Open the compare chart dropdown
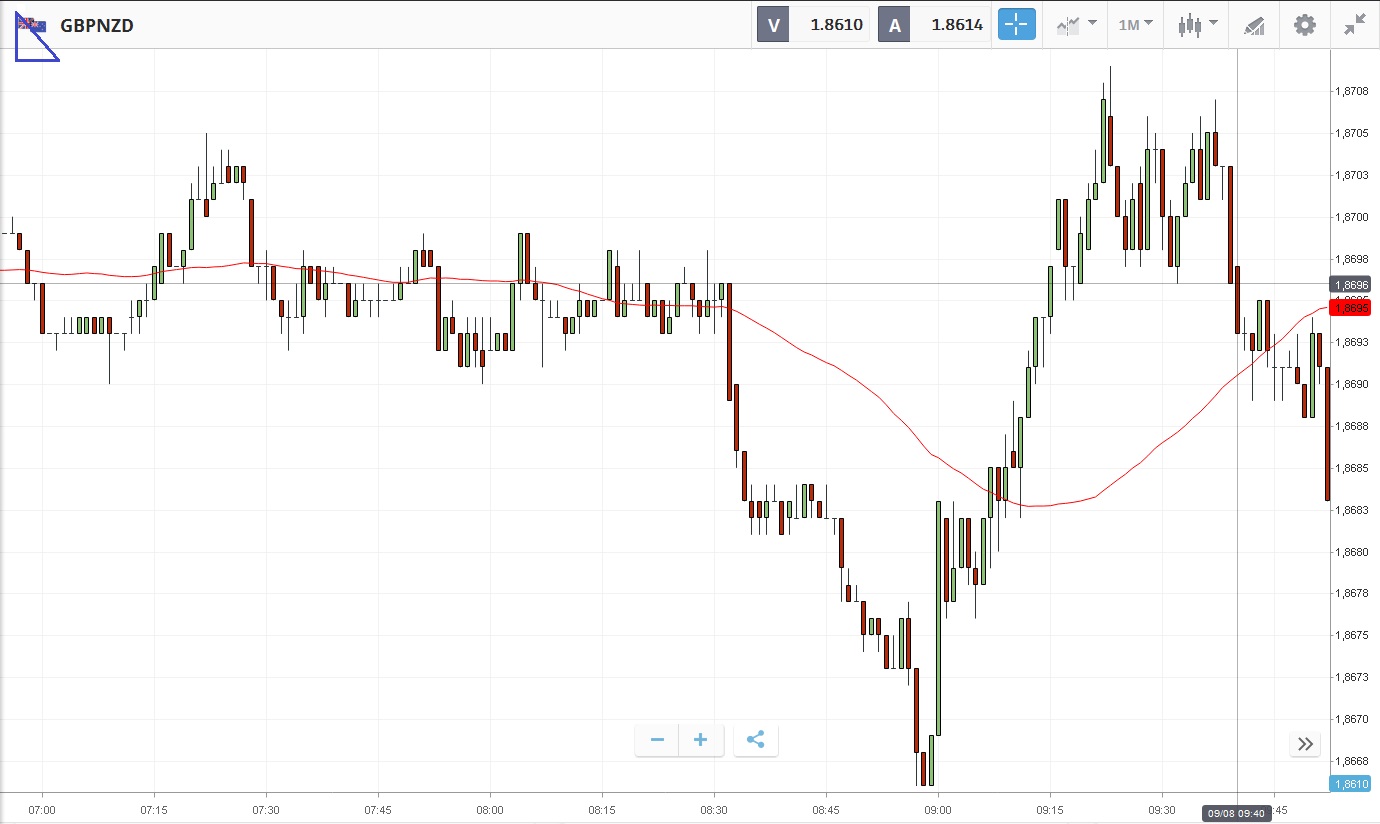Image resolution: width=1380 pixels, height=824 pixels. [x=1075, y=25]
